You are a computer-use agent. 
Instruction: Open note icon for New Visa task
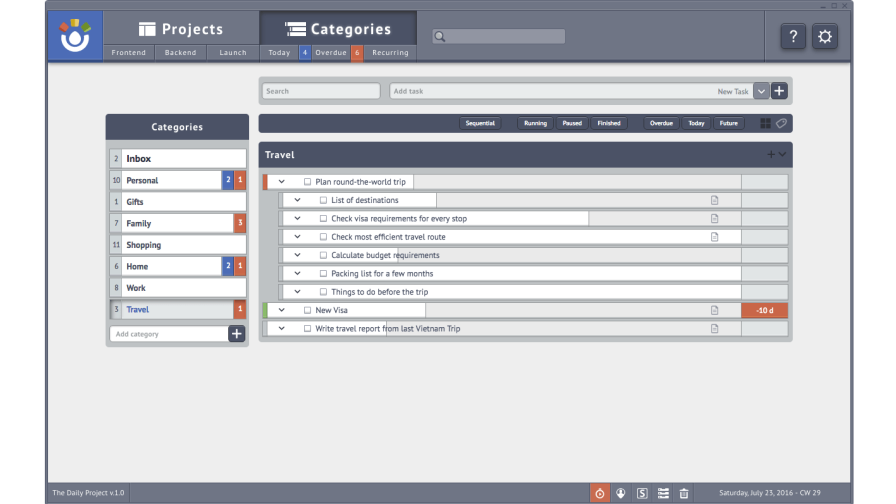(714, 310)
